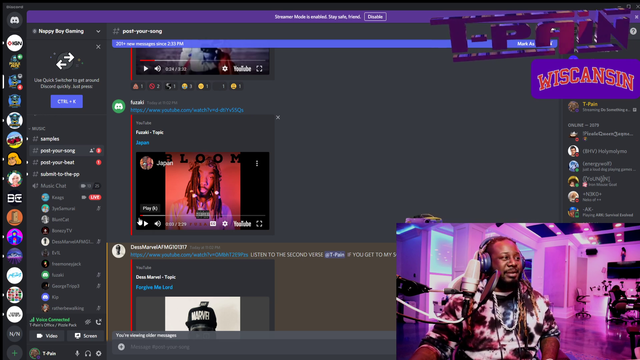Mute the Japan video volume

pyautogui.click(x=158, y=224)
